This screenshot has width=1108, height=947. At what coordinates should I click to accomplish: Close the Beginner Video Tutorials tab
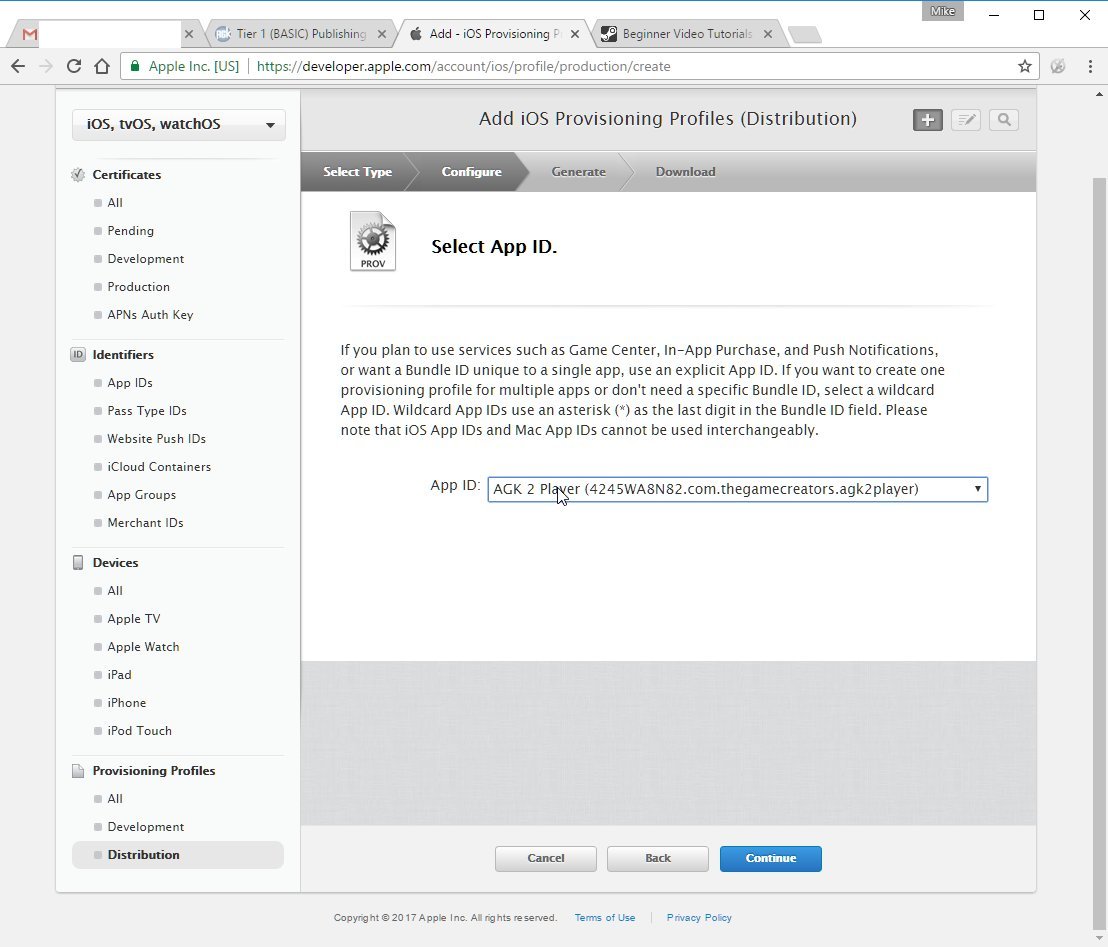[x=767, y=34]
